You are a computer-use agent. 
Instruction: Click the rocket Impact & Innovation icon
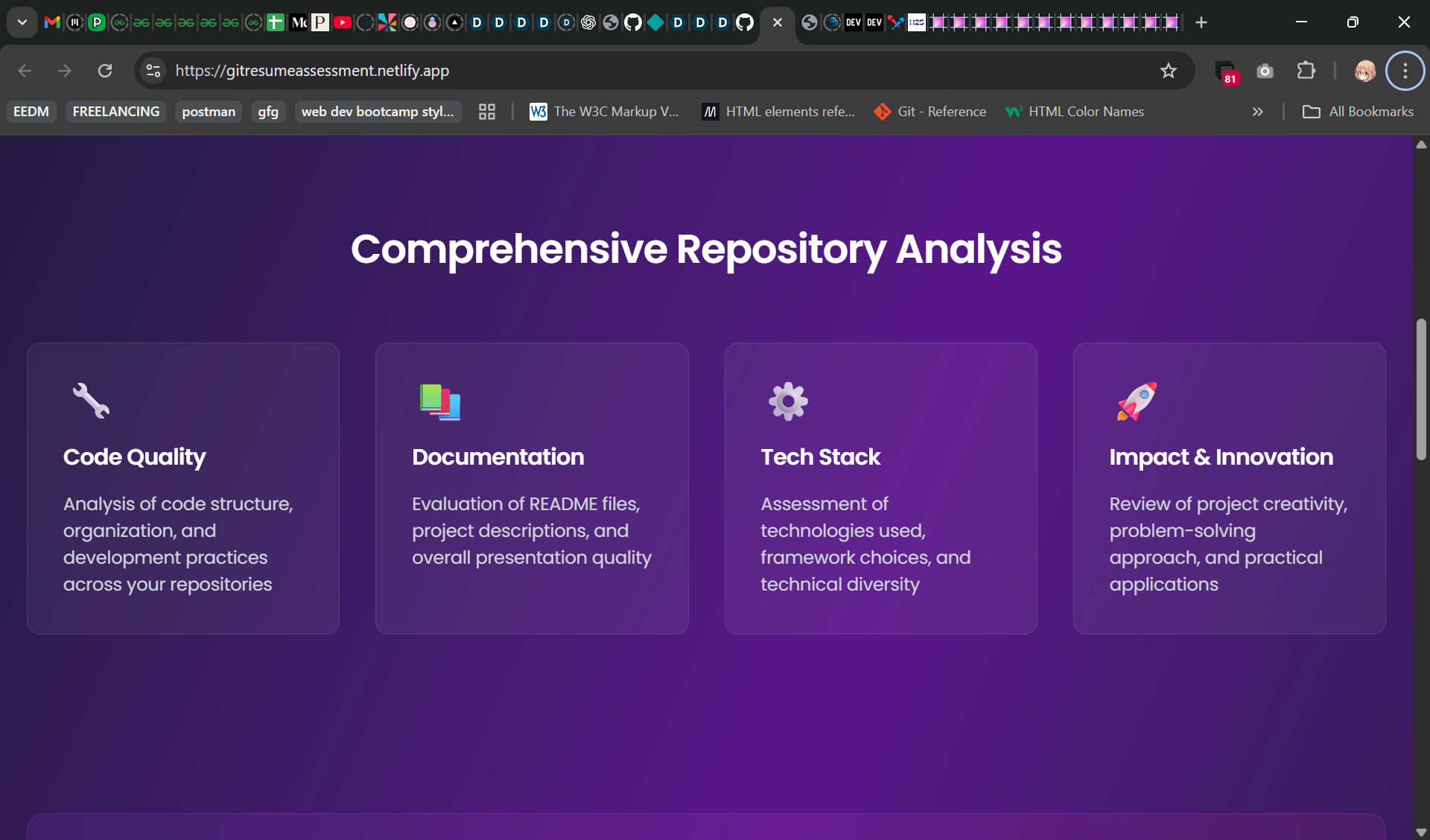[1137, 401]
